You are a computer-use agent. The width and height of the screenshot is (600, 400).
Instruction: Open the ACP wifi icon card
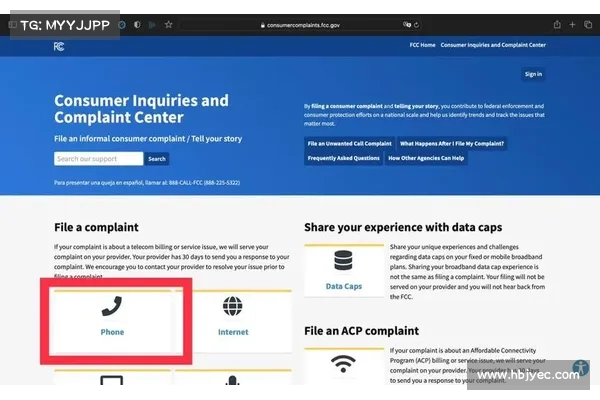344,366
